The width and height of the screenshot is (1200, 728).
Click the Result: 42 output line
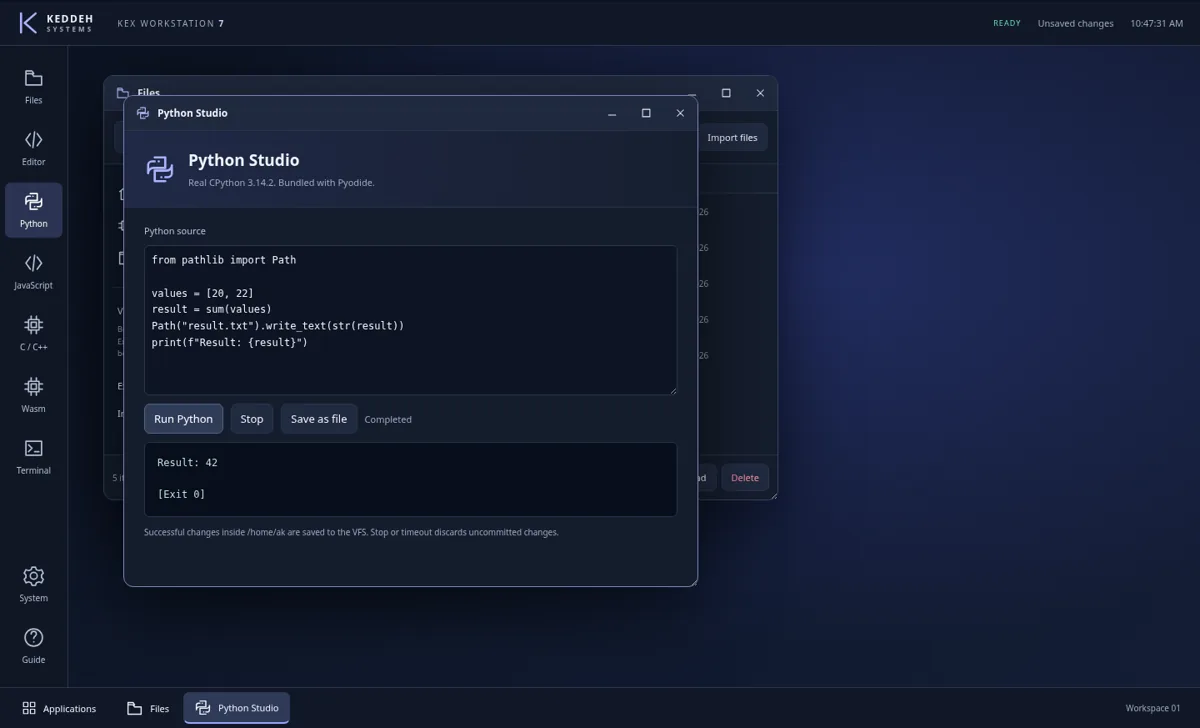point(187,463)
